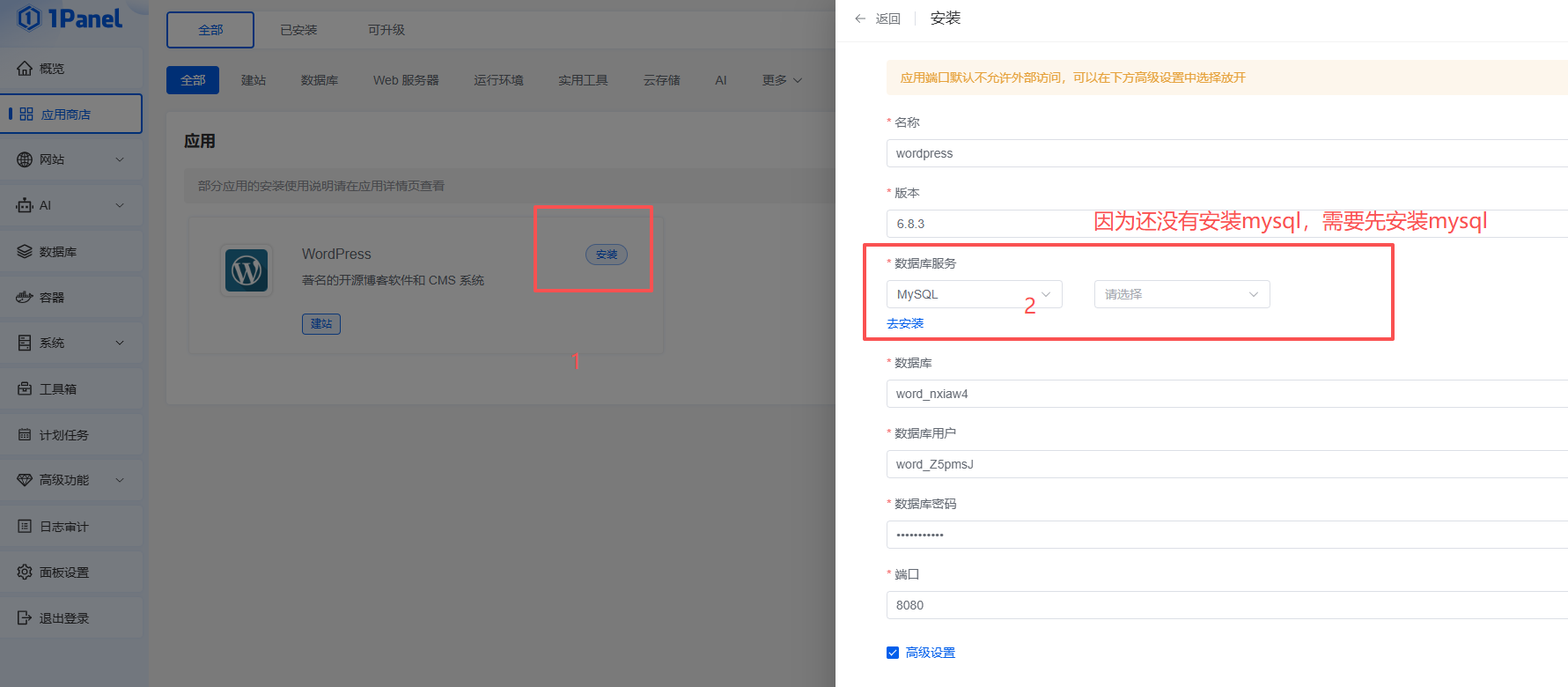Open 工具箱 in the sidebar
The height and width of the screenshot is (687, 1568).
(x=71, y=388)
